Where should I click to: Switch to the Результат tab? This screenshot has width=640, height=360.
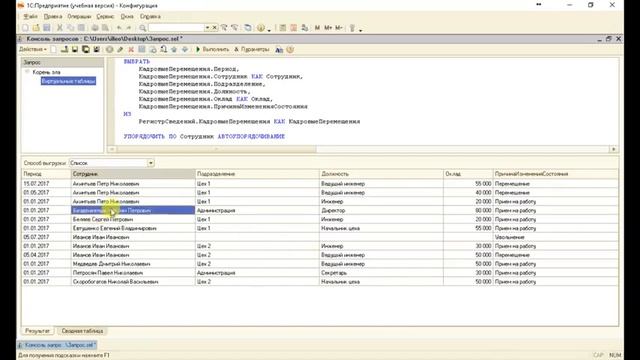[37, 331]
